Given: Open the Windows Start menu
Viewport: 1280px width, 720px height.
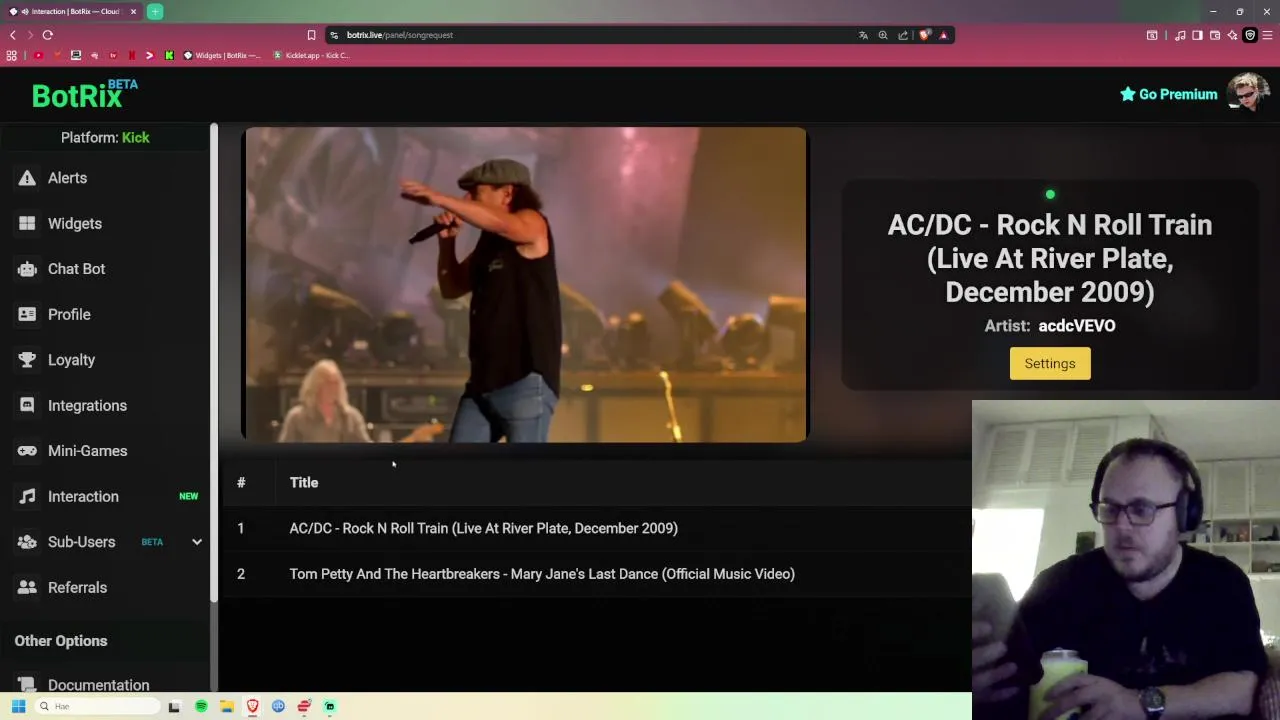Looking at the screenshot, I should point(18,706).
